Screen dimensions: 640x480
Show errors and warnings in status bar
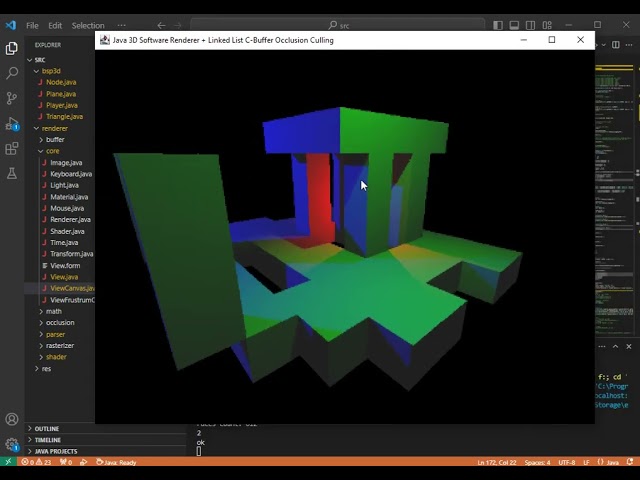coord(37,462)
